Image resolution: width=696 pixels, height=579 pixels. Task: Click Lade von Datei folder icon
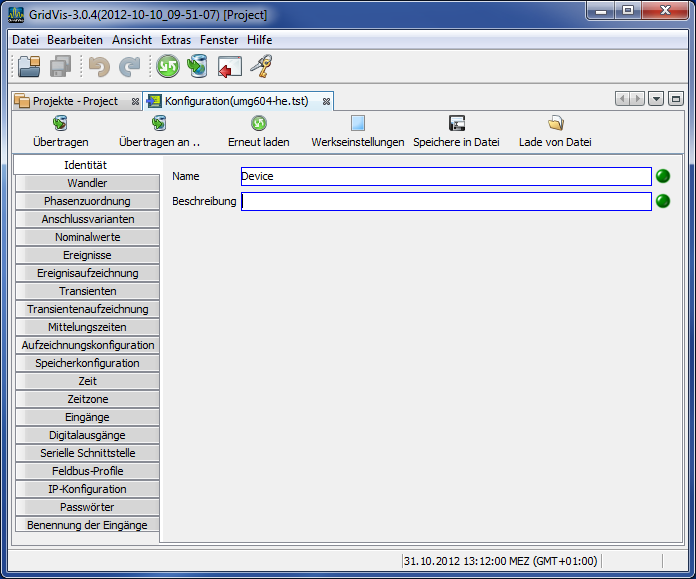pos(555,123)
